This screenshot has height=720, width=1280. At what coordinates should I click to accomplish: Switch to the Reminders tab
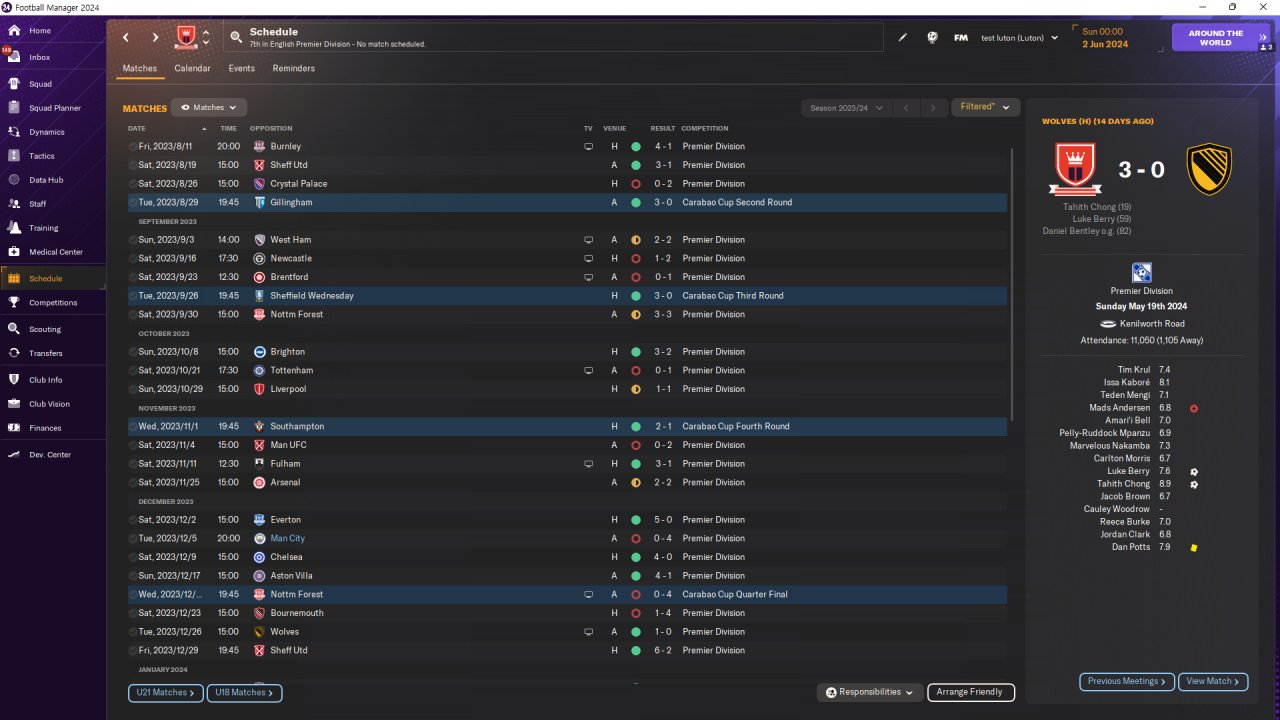pyautogui.click(x=294, y=68)
